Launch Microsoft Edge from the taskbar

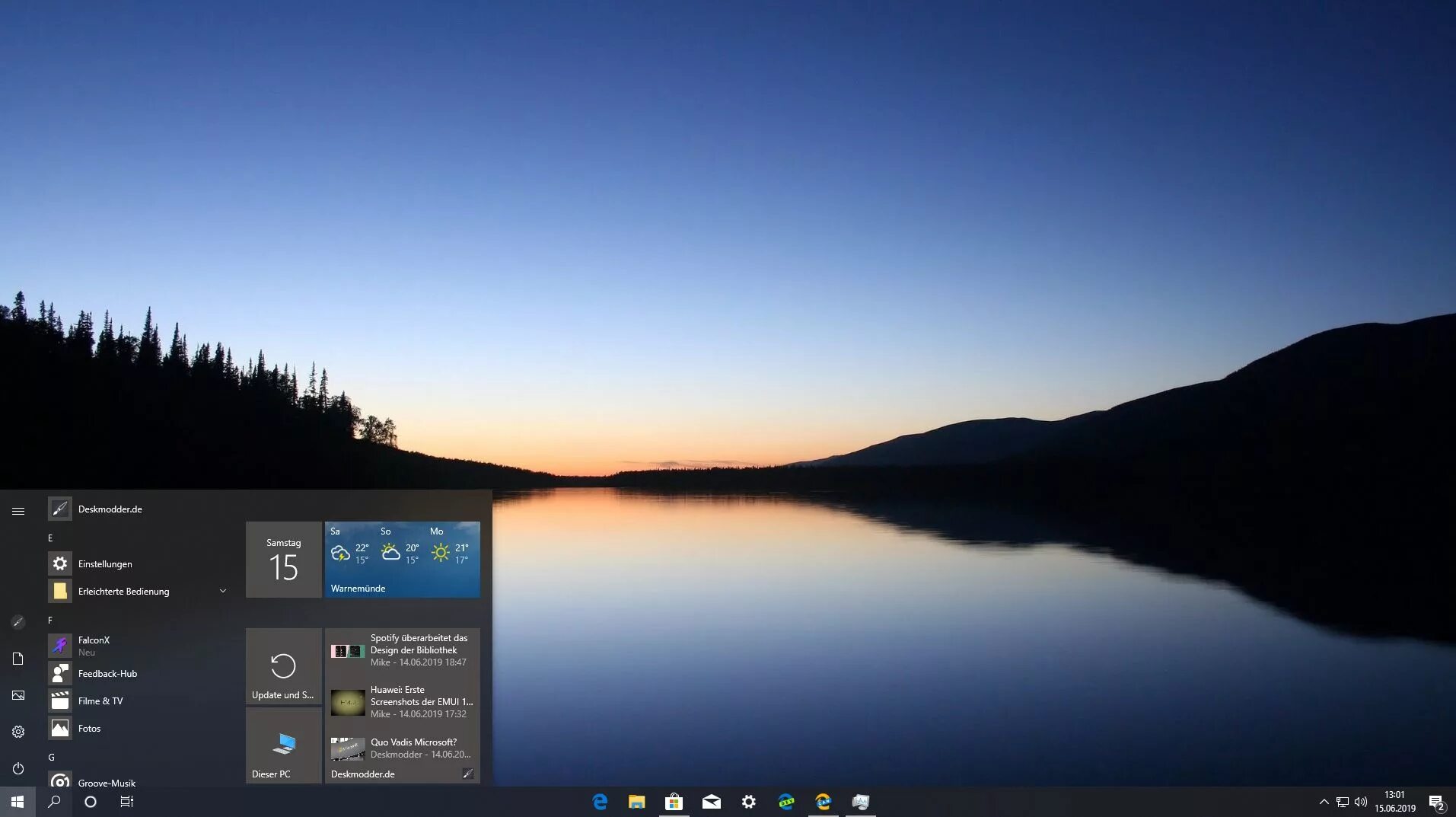pyautogui.click(x=600, y=802)
